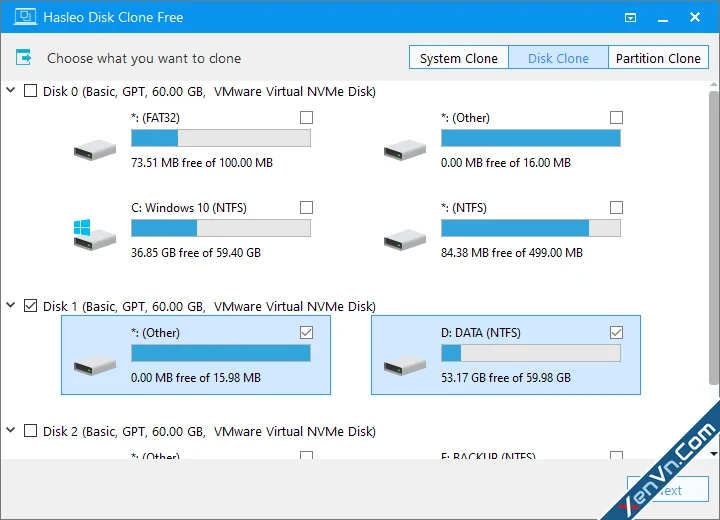This screenshot has height=520, width=720.
Task: Select the Disk 2 header label
Action: click(209, 431)
